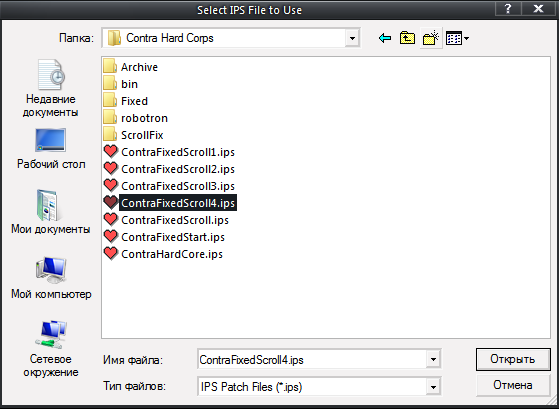Screen dimensions: 559x409
Task: Go to Рабочий стол
Action: coord(51,149)
